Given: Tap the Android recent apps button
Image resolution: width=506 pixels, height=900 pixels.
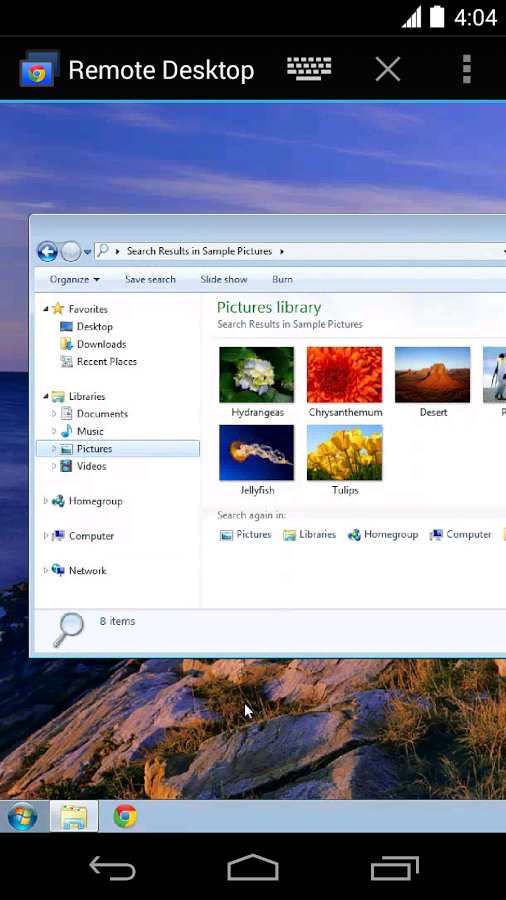Looking at the screenshot, I should tap(394, 867).
